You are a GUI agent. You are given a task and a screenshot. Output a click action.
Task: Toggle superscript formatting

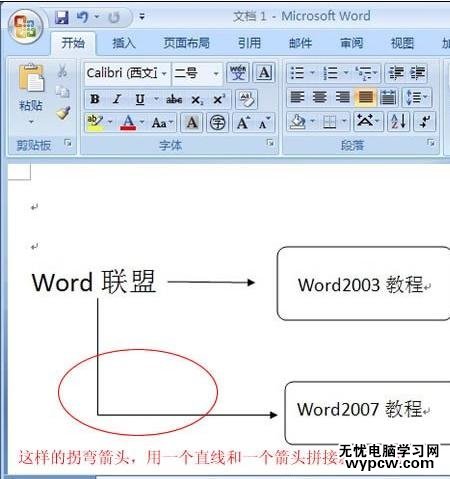point(219,99)
